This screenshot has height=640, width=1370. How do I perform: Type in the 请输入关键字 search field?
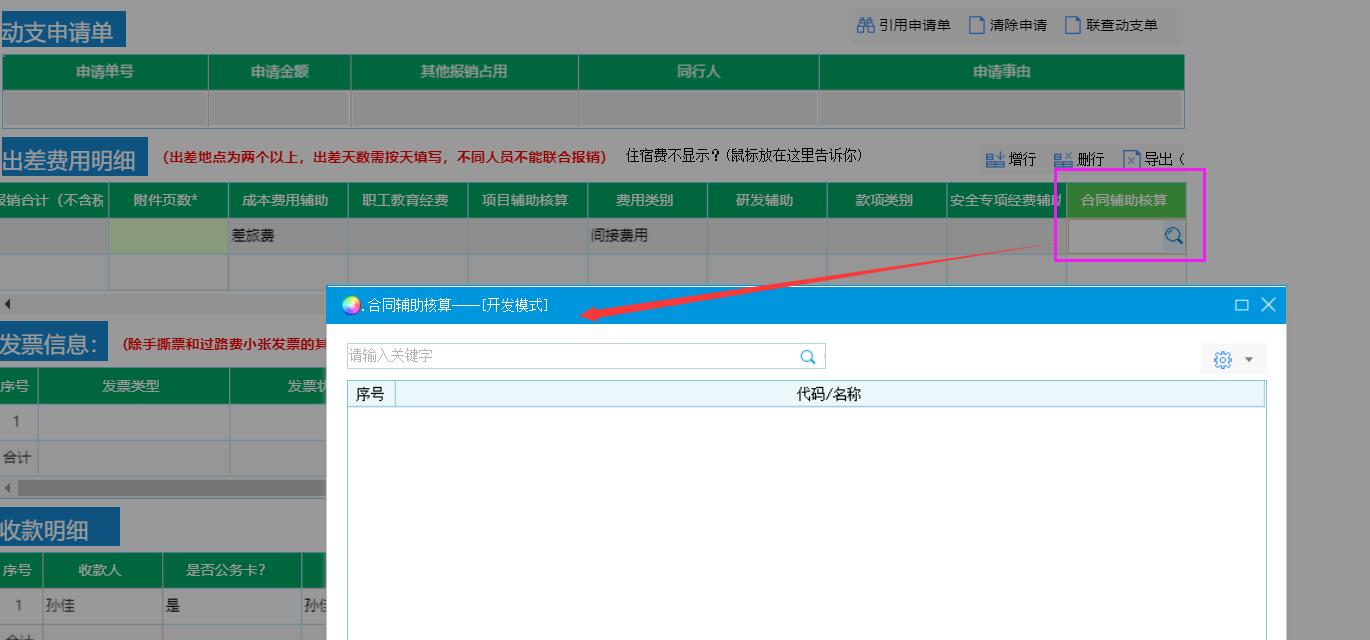570,357
